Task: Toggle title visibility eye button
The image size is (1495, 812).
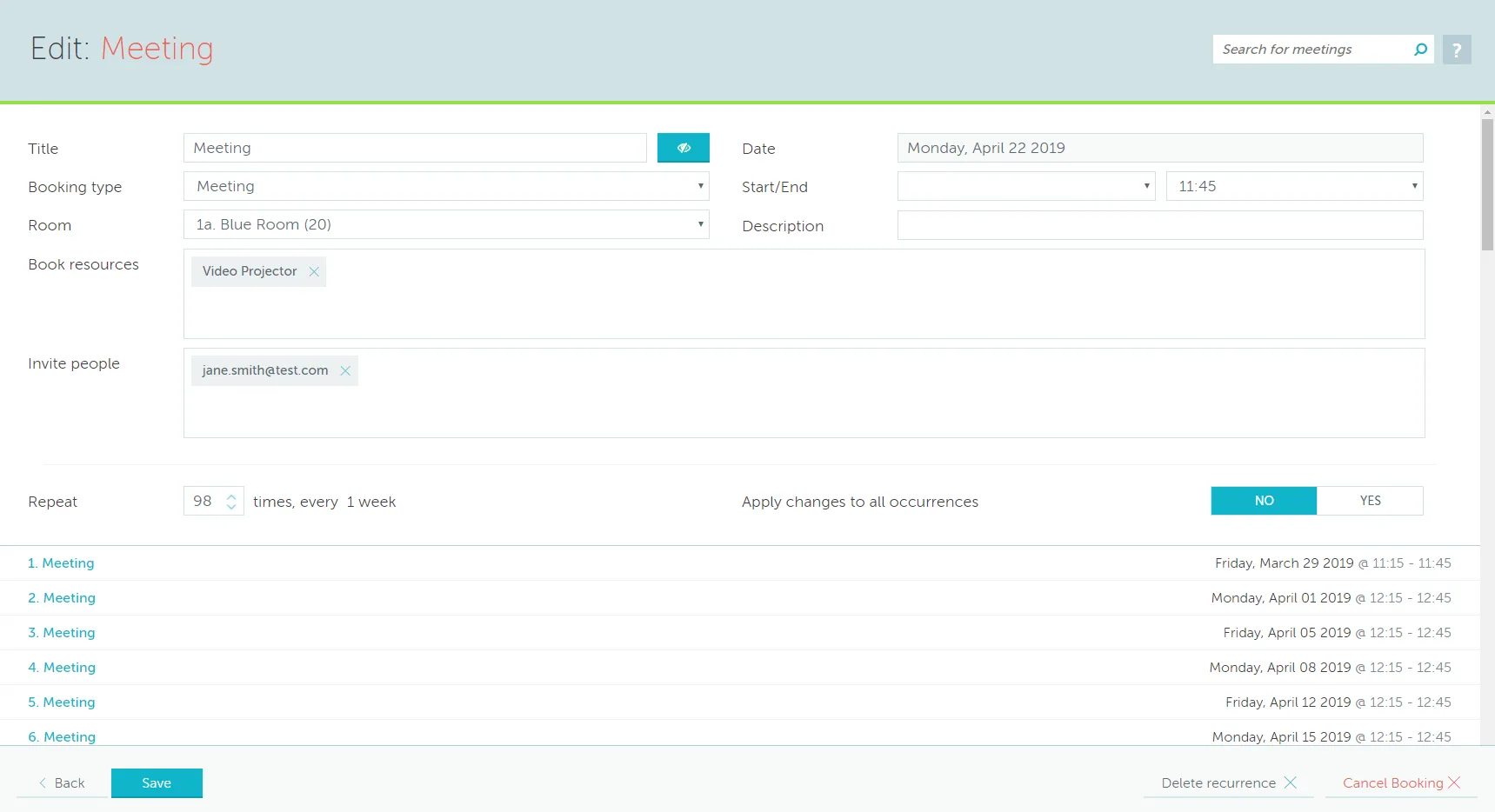Action: 683,148
